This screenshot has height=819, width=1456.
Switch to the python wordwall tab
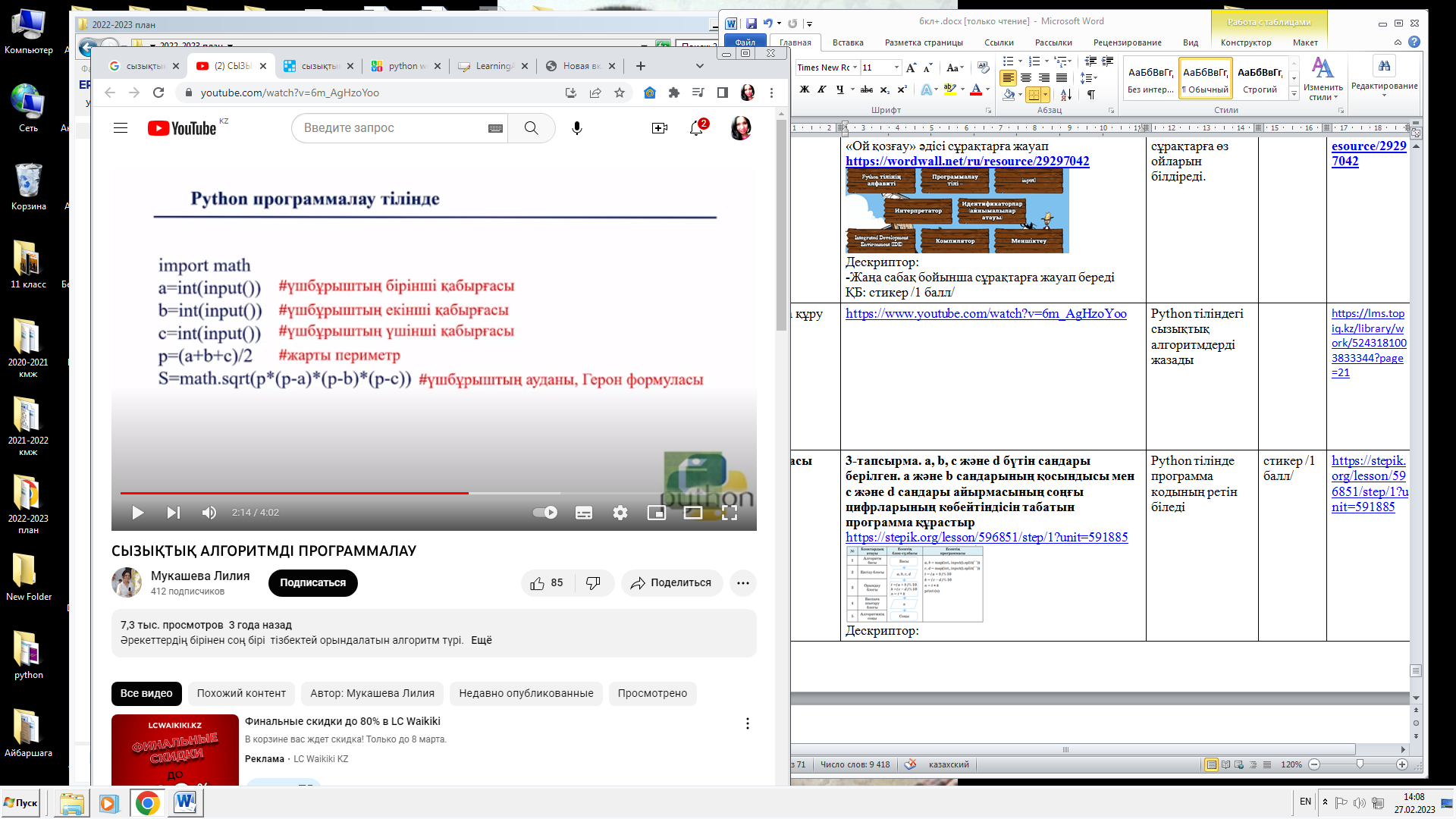coord(406,66)
